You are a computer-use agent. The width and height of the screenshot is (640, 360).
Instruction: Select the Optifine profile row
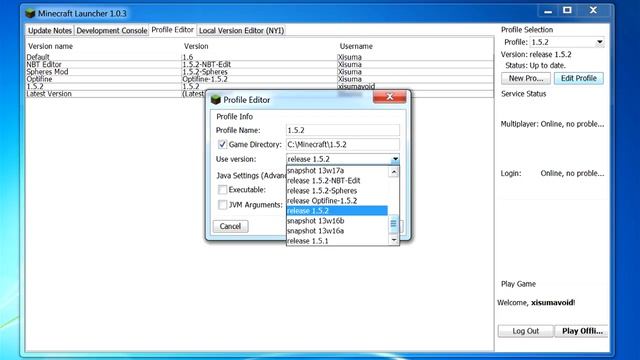(260, 79)
